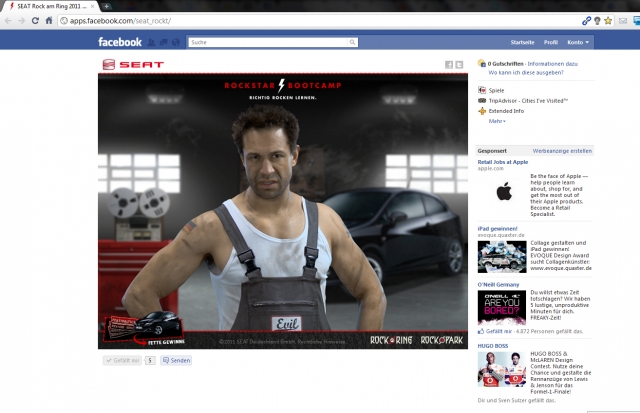
Task: Click the HUGO BOSS McLaren drivers thumbnail
Action: point(502,369)
